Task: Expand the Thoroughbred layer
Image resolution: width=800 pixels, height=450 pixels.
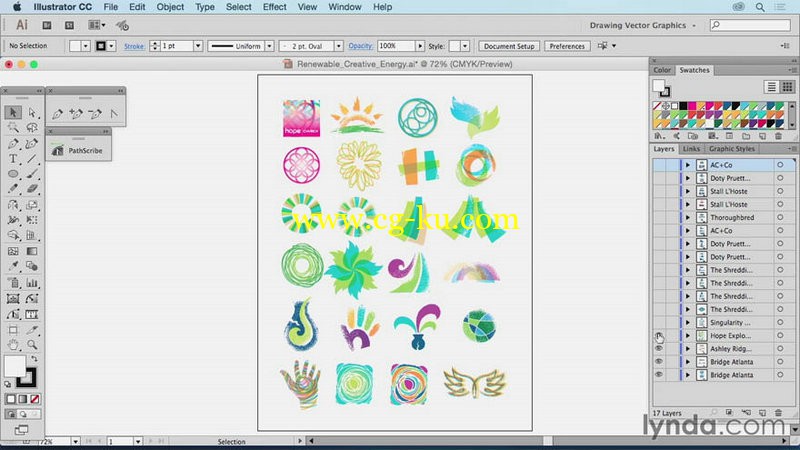Action: [x=688, y=218]
